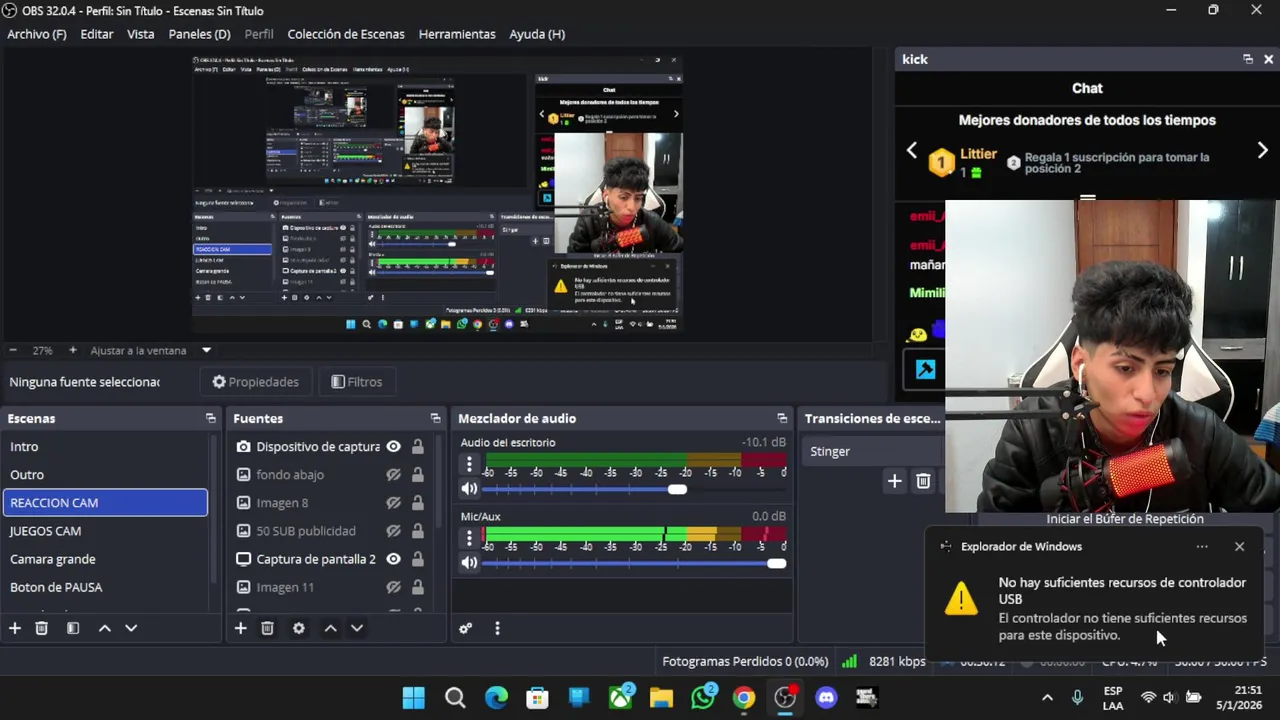The height and width of the screenshot is (720, 1280).
Task: Show the fondo abajo source
Action: point(394,475)
